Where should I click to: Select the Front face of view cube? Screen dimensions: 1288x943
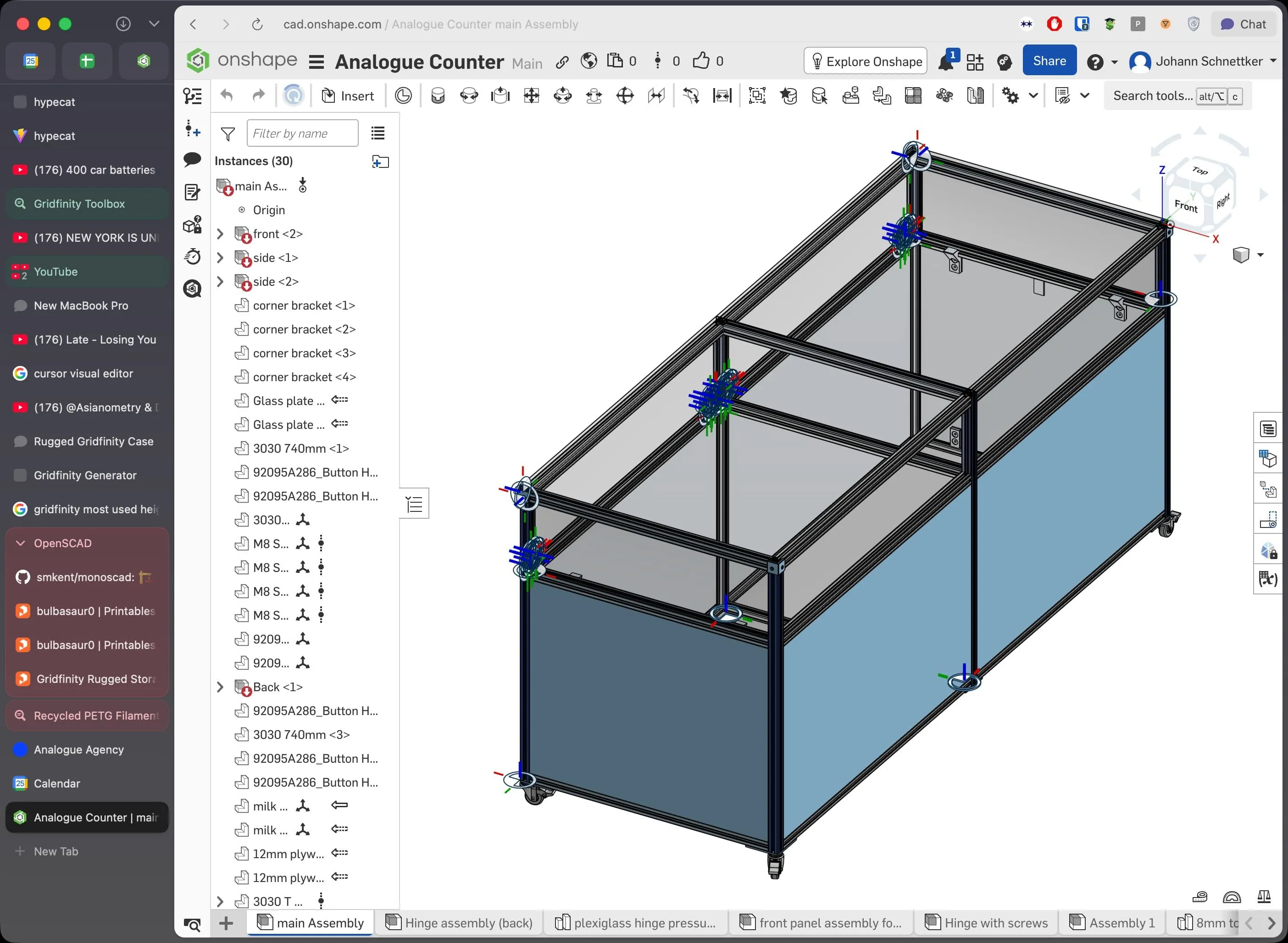tap(1185, 205)
